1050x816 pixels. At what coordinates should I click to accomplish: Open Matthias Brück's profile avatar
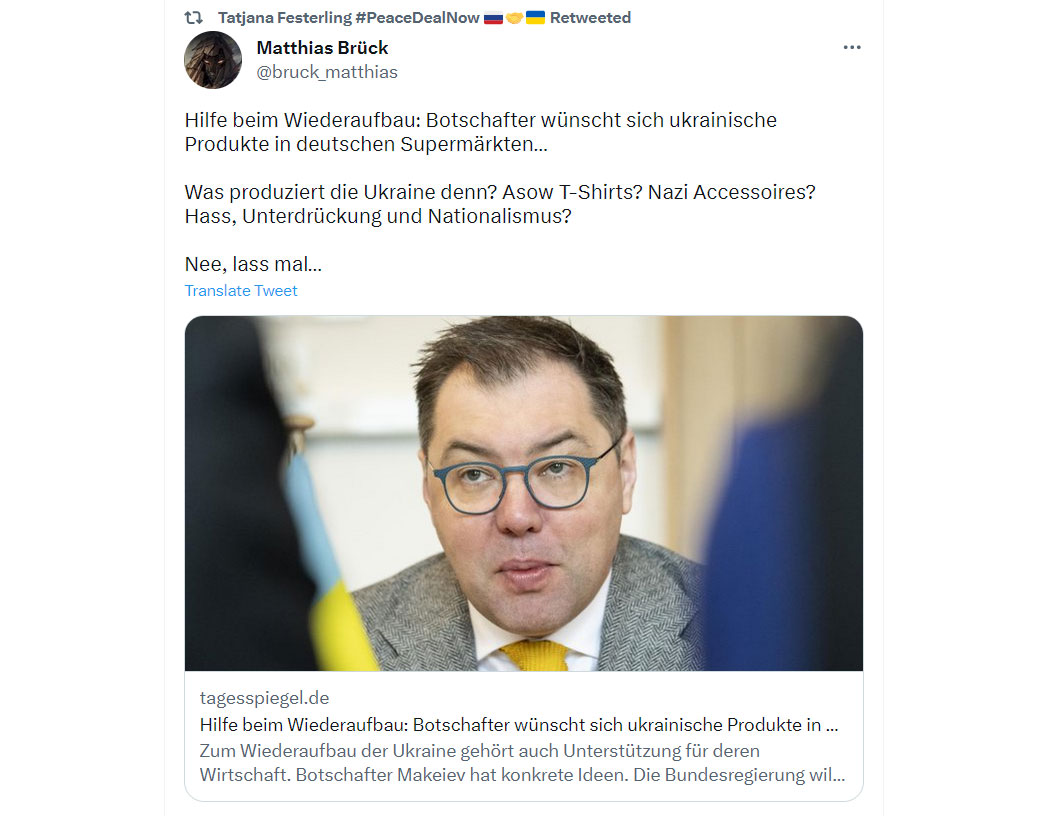point(213,60)
